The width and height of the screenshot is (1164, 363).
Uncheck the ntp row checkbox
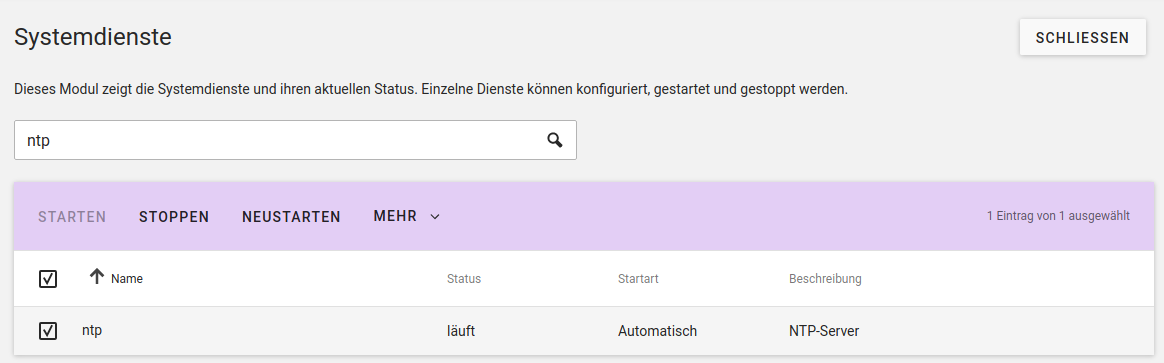coord(48,331)
